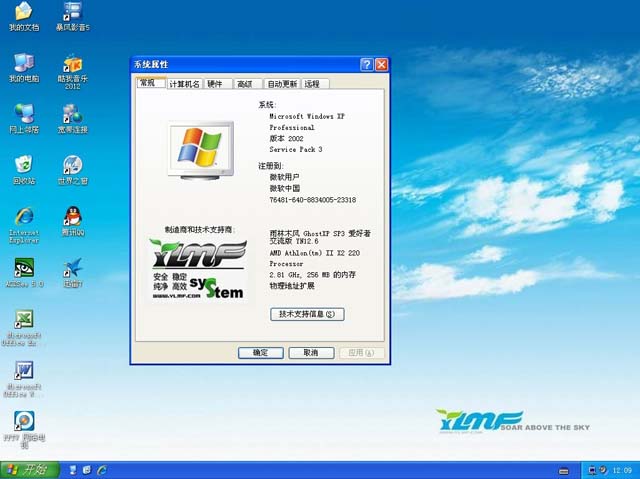Image resolution: width=640 pixels, height=479 pixels.
Task: Open the 我的文档 desktop icon
Action: pos(24,13)
